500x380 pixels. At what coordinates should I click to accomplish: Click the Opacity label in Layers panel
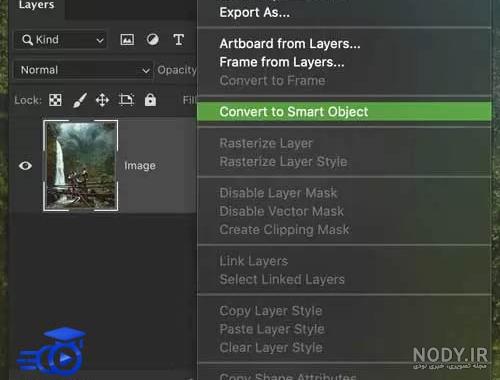(x=177, y=70)
